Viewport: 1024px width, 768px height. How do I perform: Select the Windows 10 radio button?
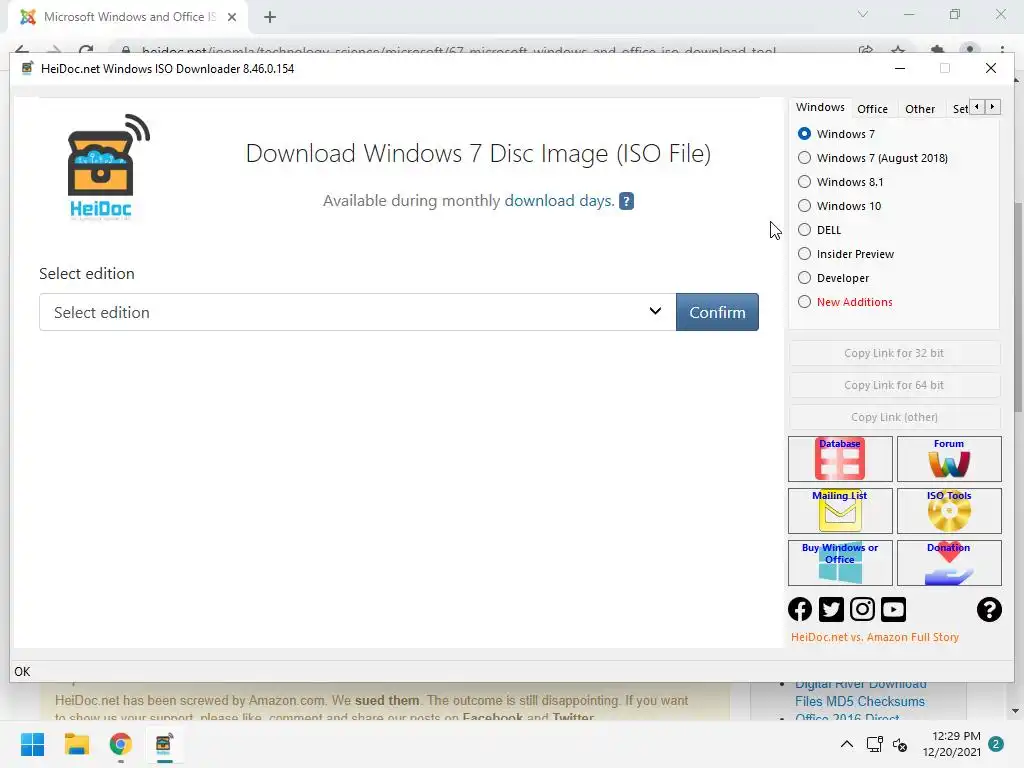pos(805,206)
